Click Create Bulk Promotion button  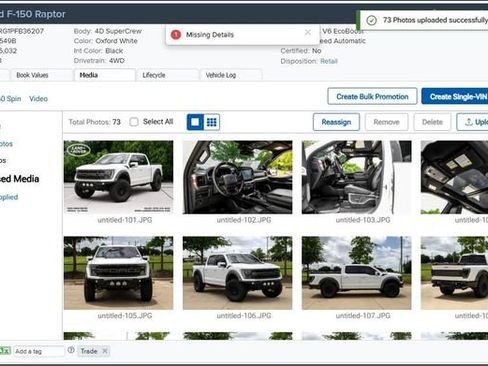(x=372, y=97)
